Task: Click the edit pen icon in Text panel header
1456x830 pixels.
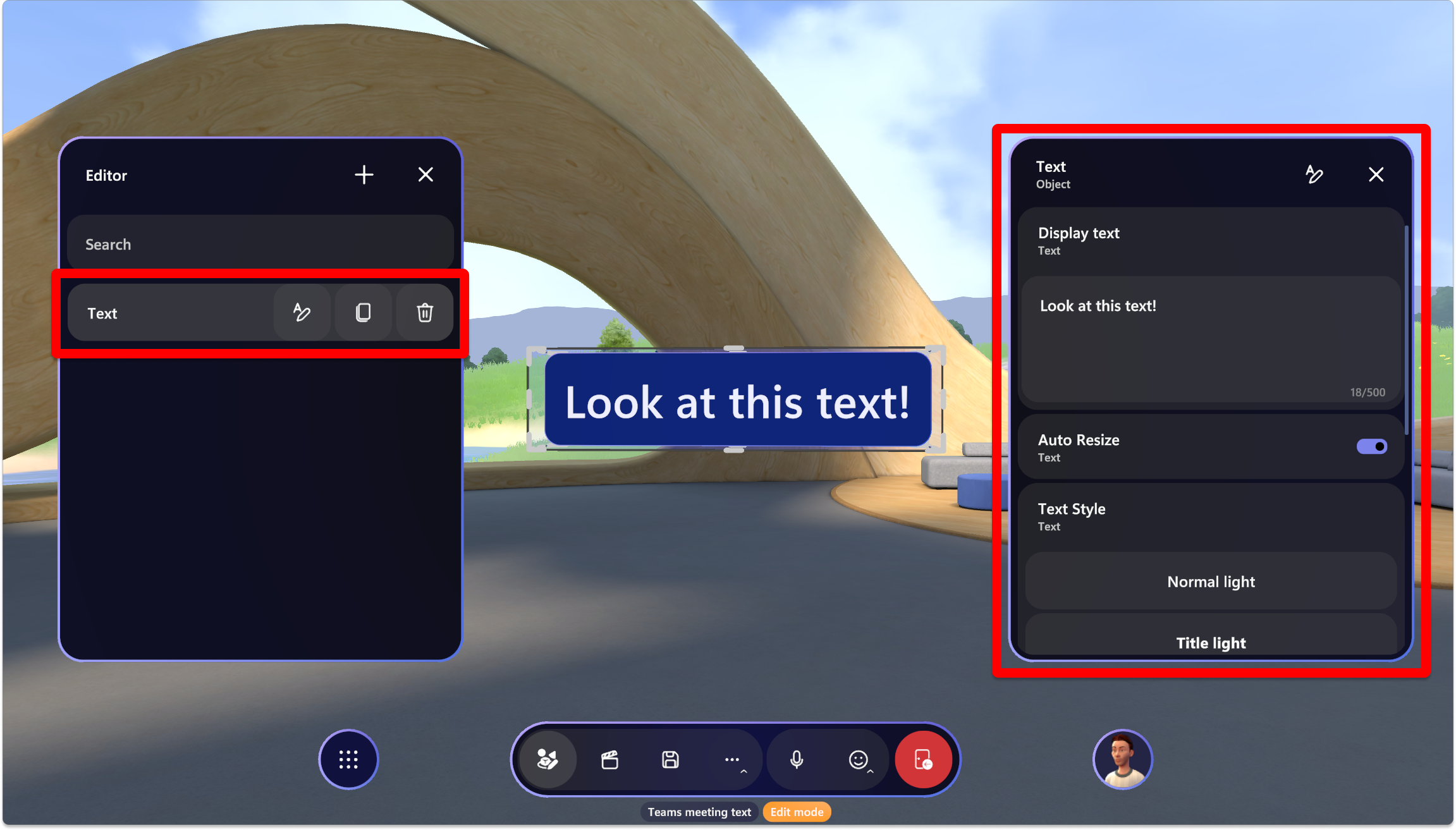Action: coord(1314,174)
